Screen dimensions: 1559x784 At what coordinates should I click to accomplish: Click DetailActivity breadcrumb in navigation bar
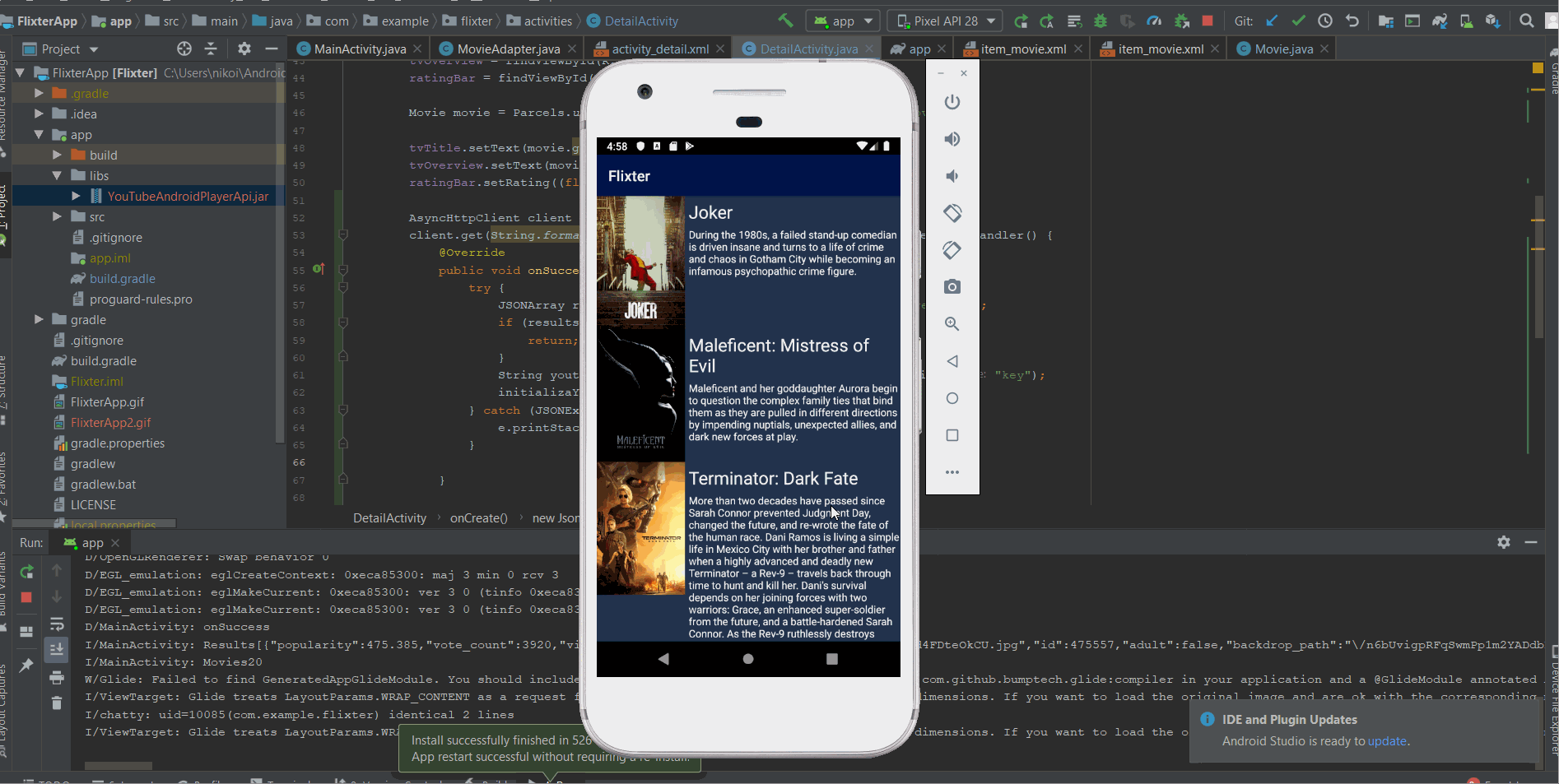click(x=632, y=21)
